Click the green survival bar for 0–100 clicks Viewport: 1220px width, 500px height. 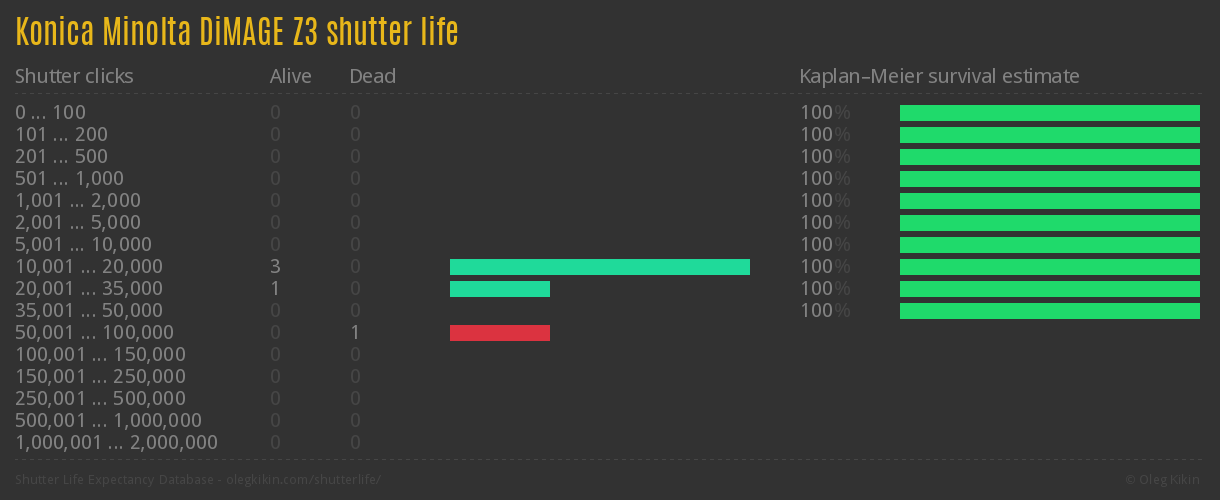click(1049, 113)
